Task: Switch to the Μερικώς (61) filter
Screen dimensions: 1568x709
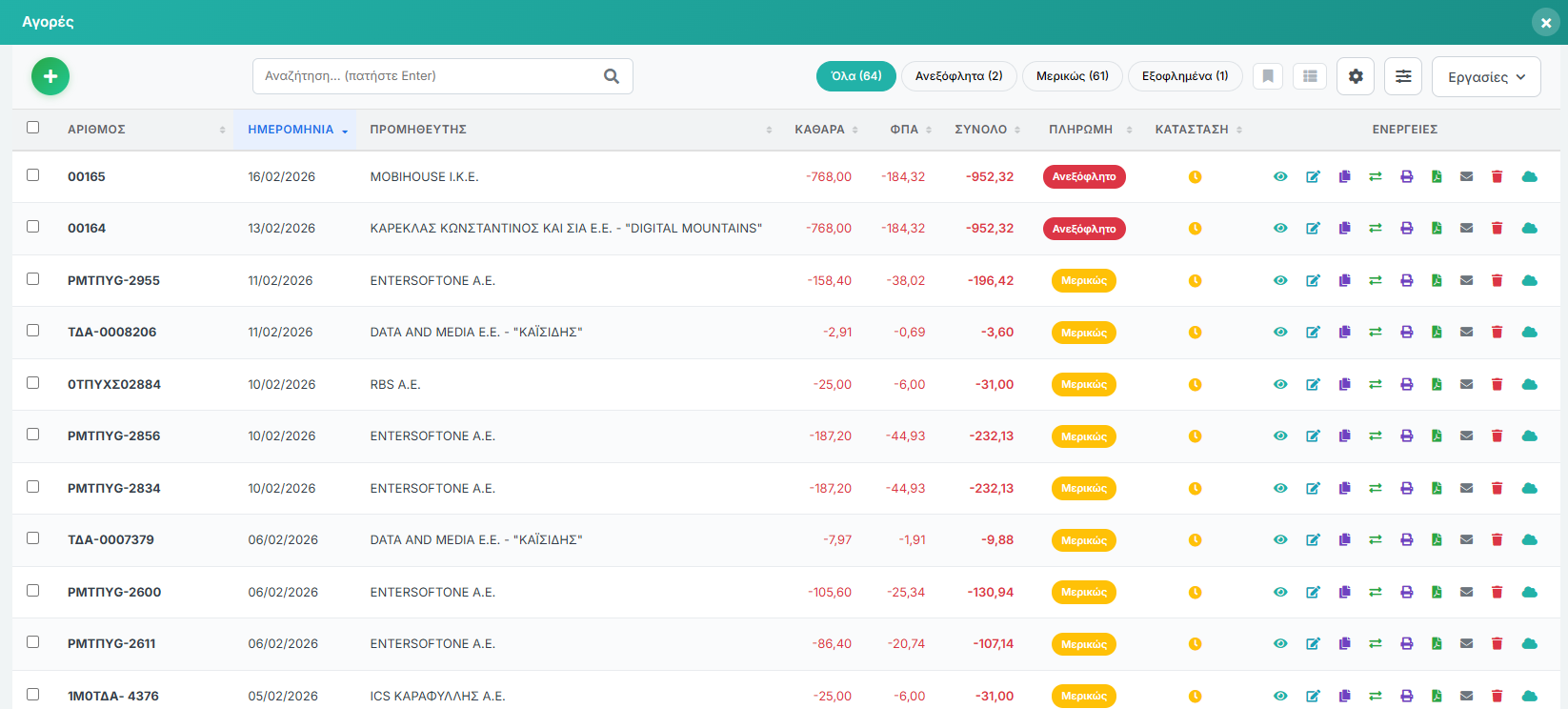Action: 1072,76
